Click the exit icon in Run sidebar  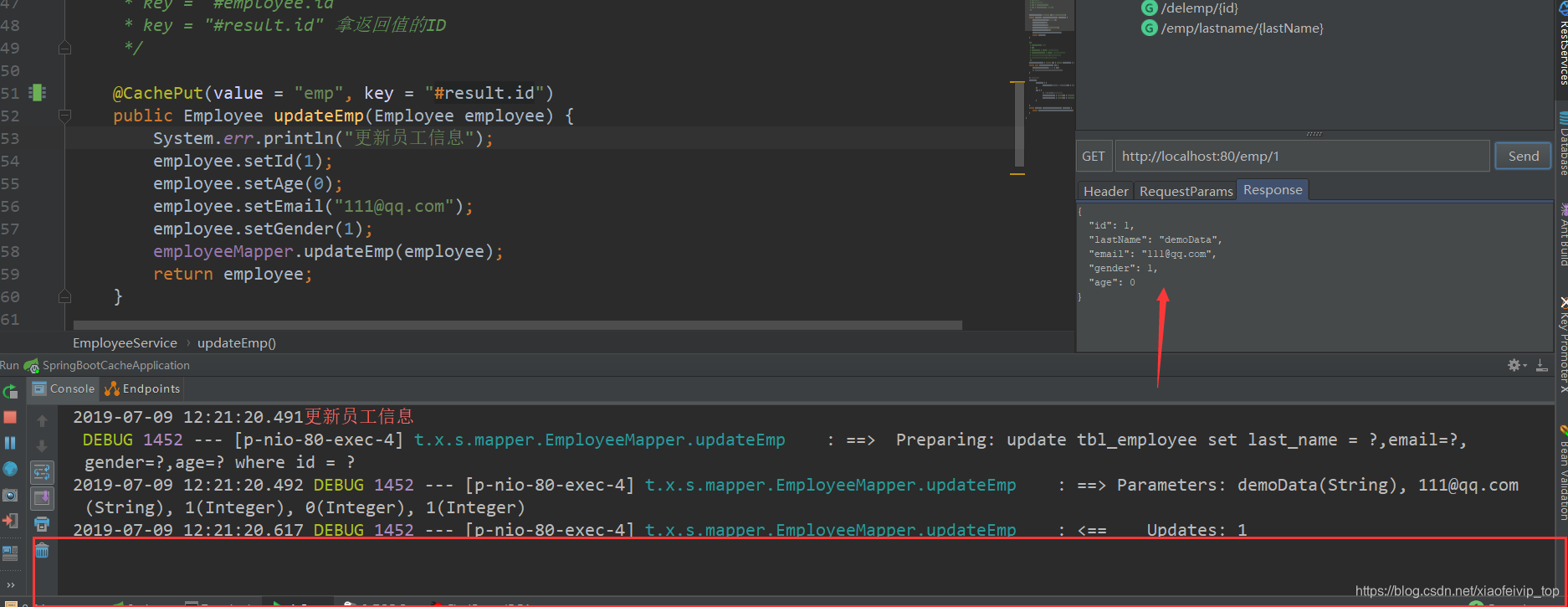tap(10, 521)
